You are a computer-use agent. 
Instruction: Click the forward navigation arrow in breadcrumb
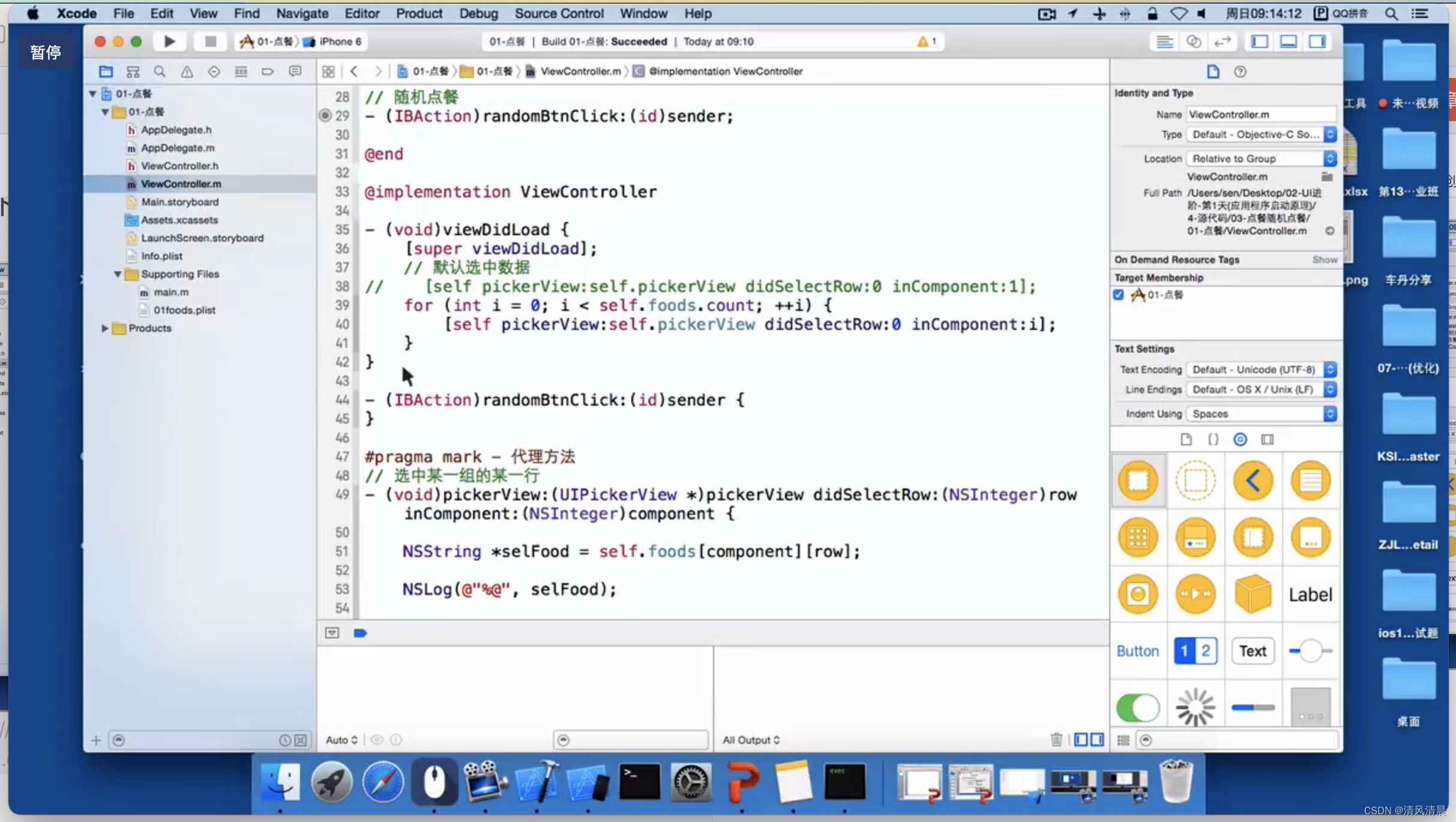[x=378, y=71]
